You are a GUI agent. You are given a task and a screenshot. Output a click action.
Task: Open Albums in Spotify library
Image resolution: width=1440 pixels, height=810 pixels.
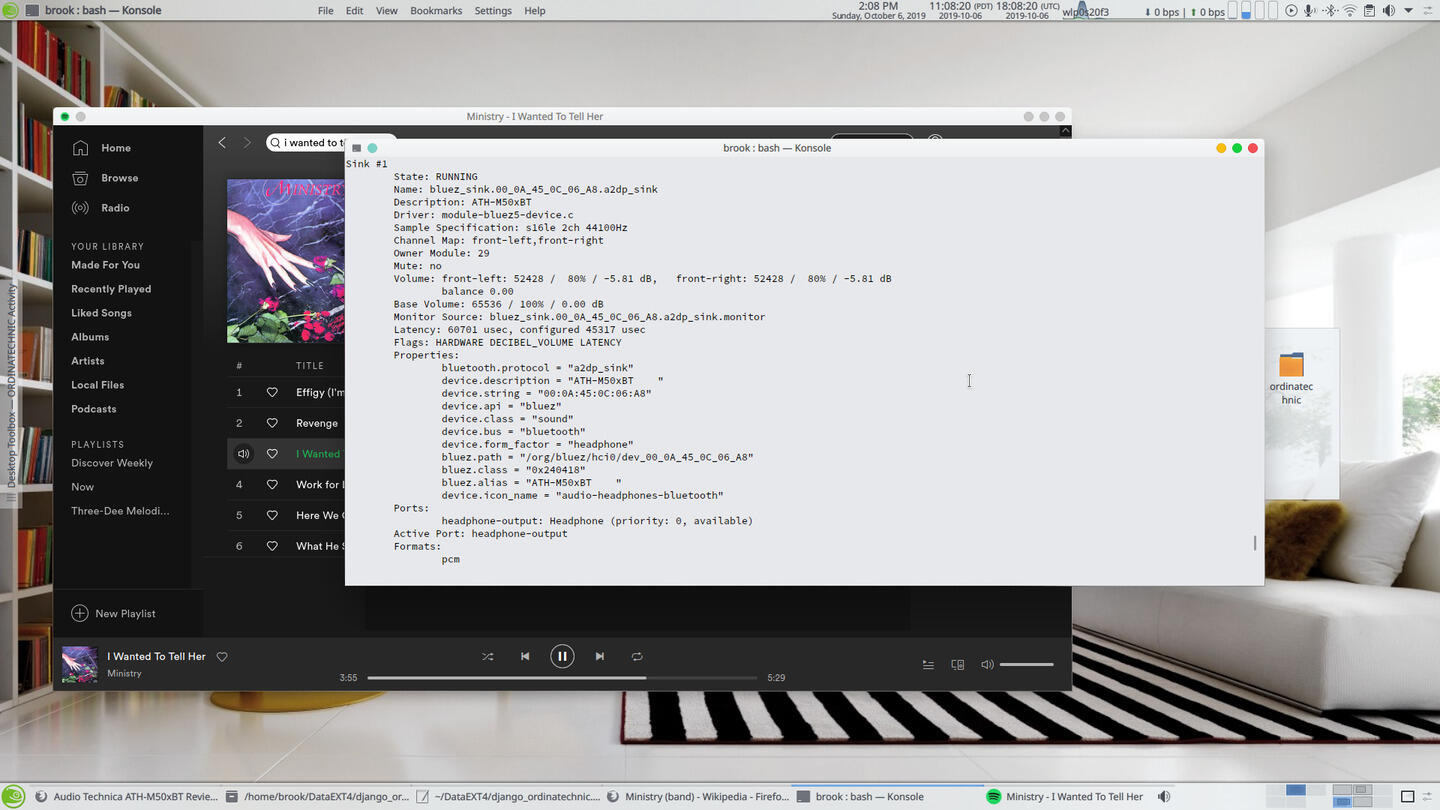tap(90, 337)
